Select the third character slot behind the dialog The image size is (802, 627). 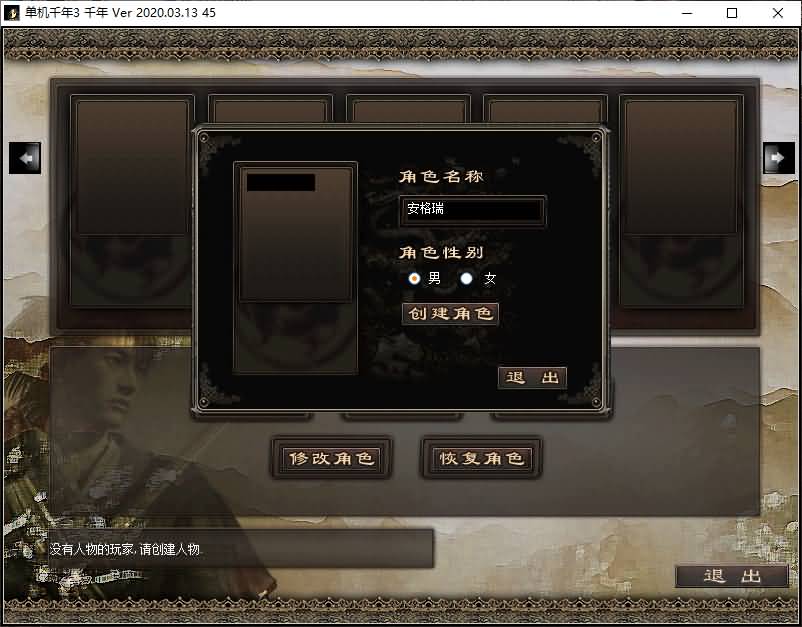tap(408, 109)
